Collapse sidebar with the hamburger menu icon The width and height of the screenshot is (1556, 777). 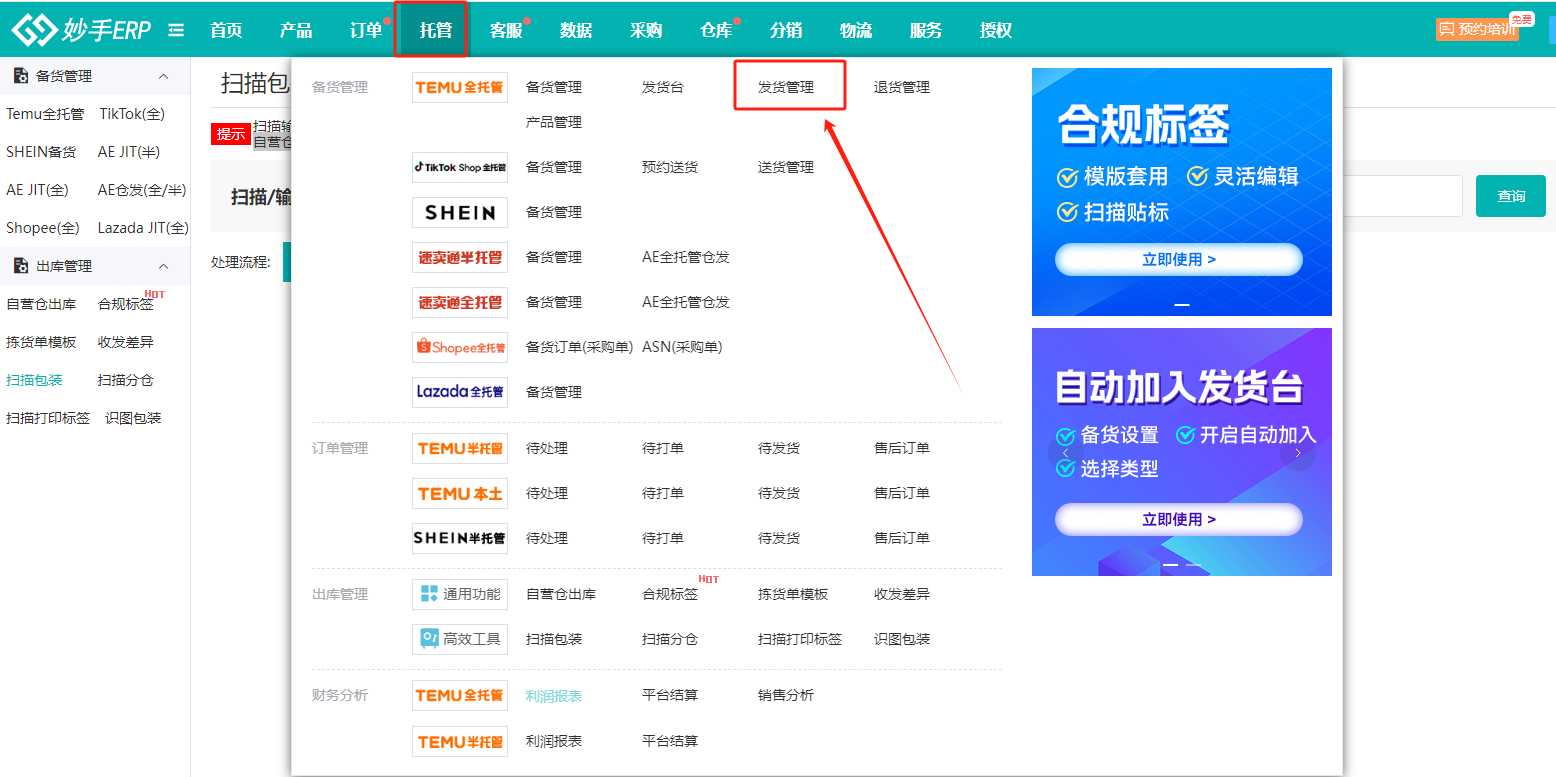click(176, 30)
